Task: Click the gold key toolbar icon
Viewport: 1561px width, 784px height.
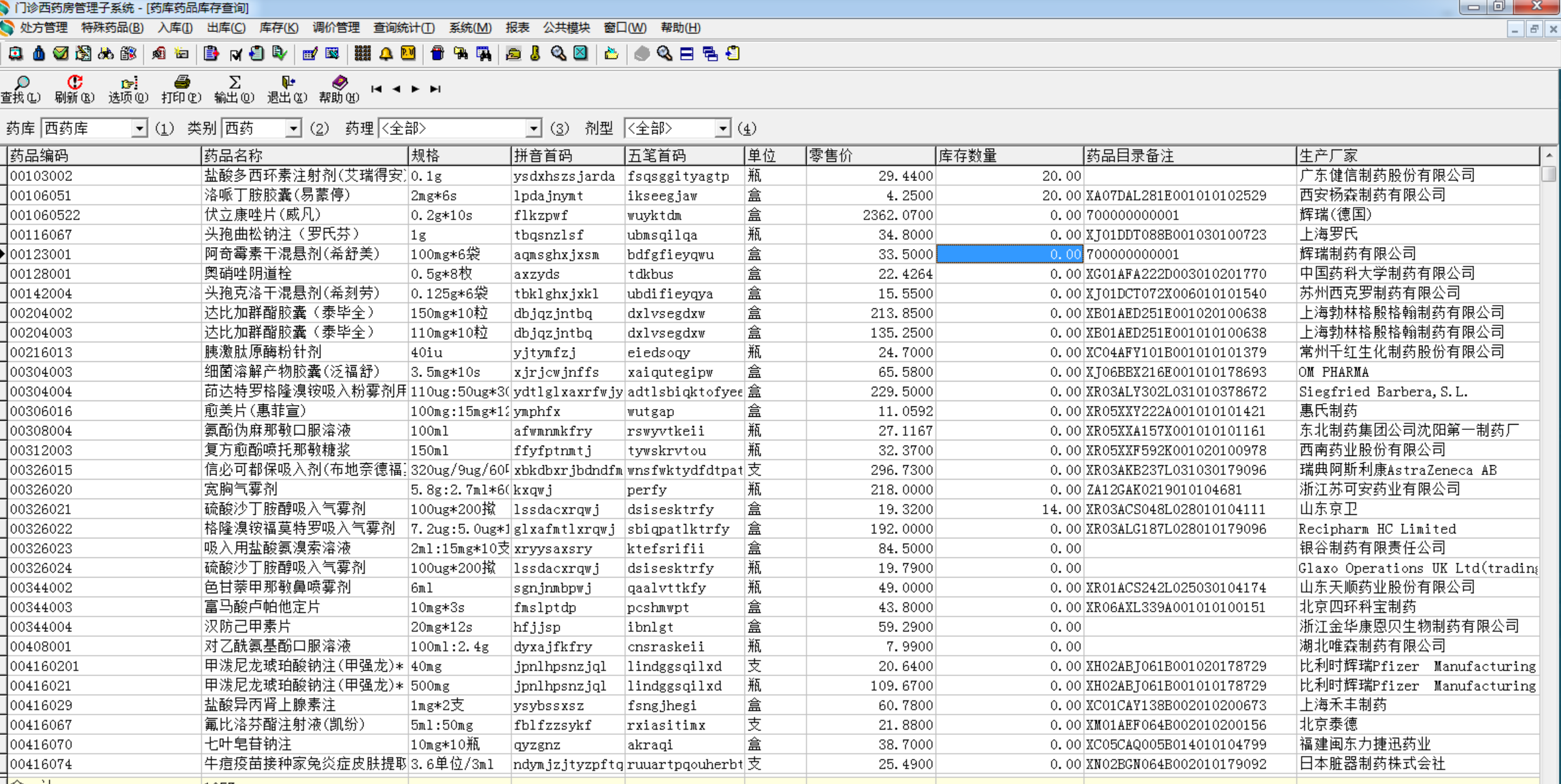Action: [x=535, y=54]
